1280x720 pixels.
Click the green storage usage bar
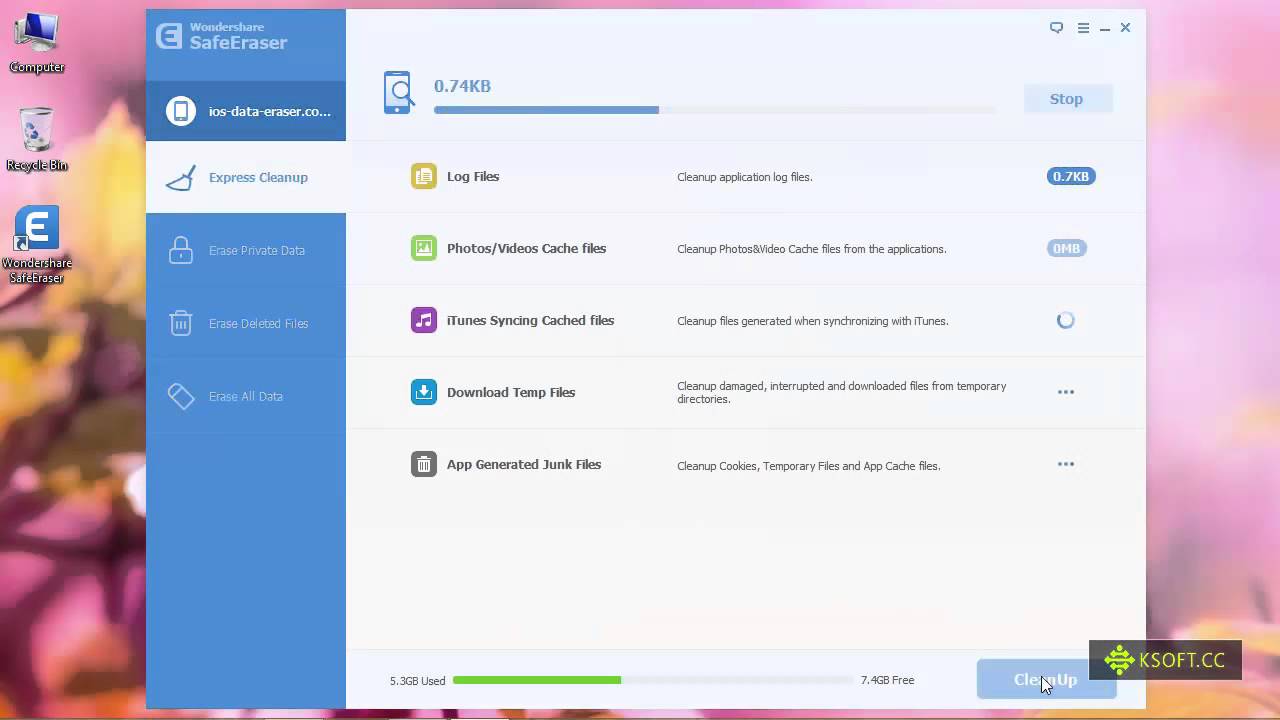tap(537, 680)
